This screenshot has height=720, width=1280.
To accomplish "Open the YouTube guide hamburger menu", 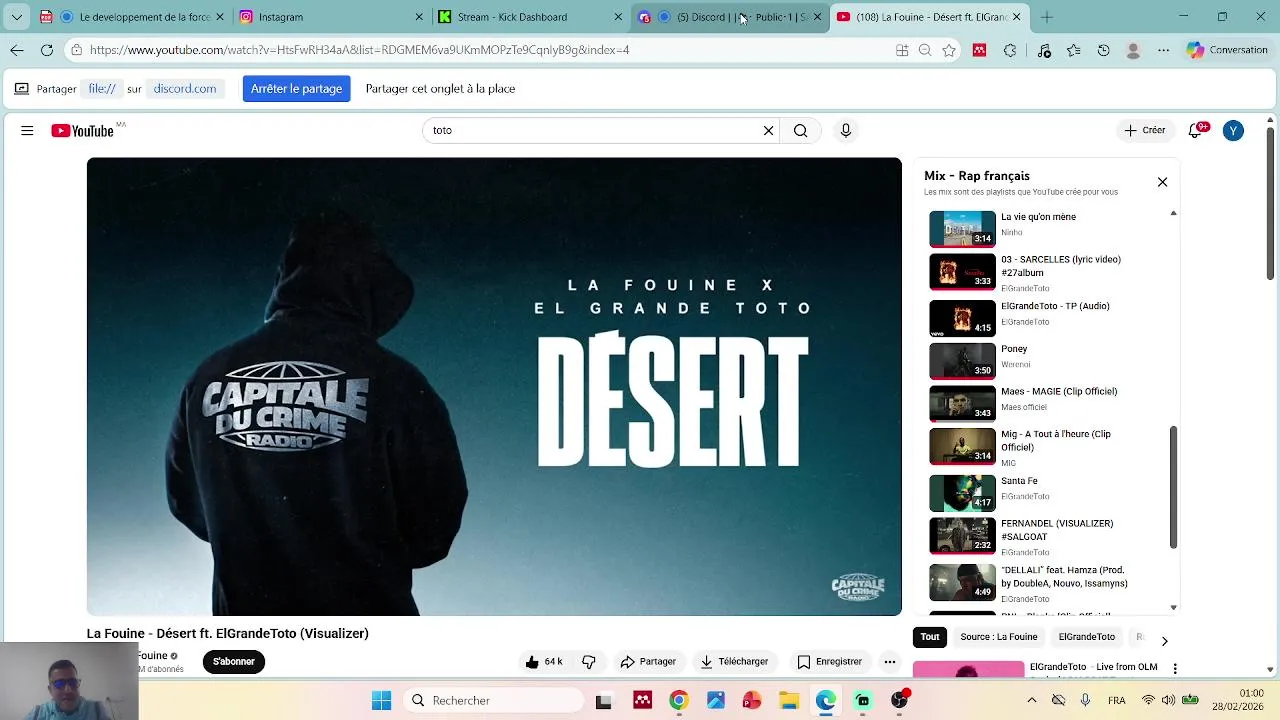I will (x=27, y=131).
